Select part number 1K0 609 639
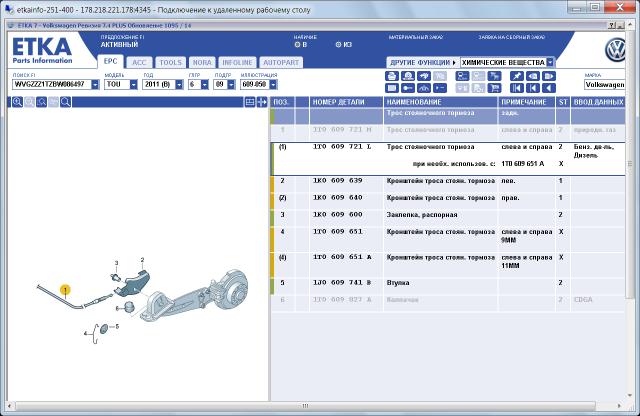This screenshot has width=640, height=416. [338, 180]
